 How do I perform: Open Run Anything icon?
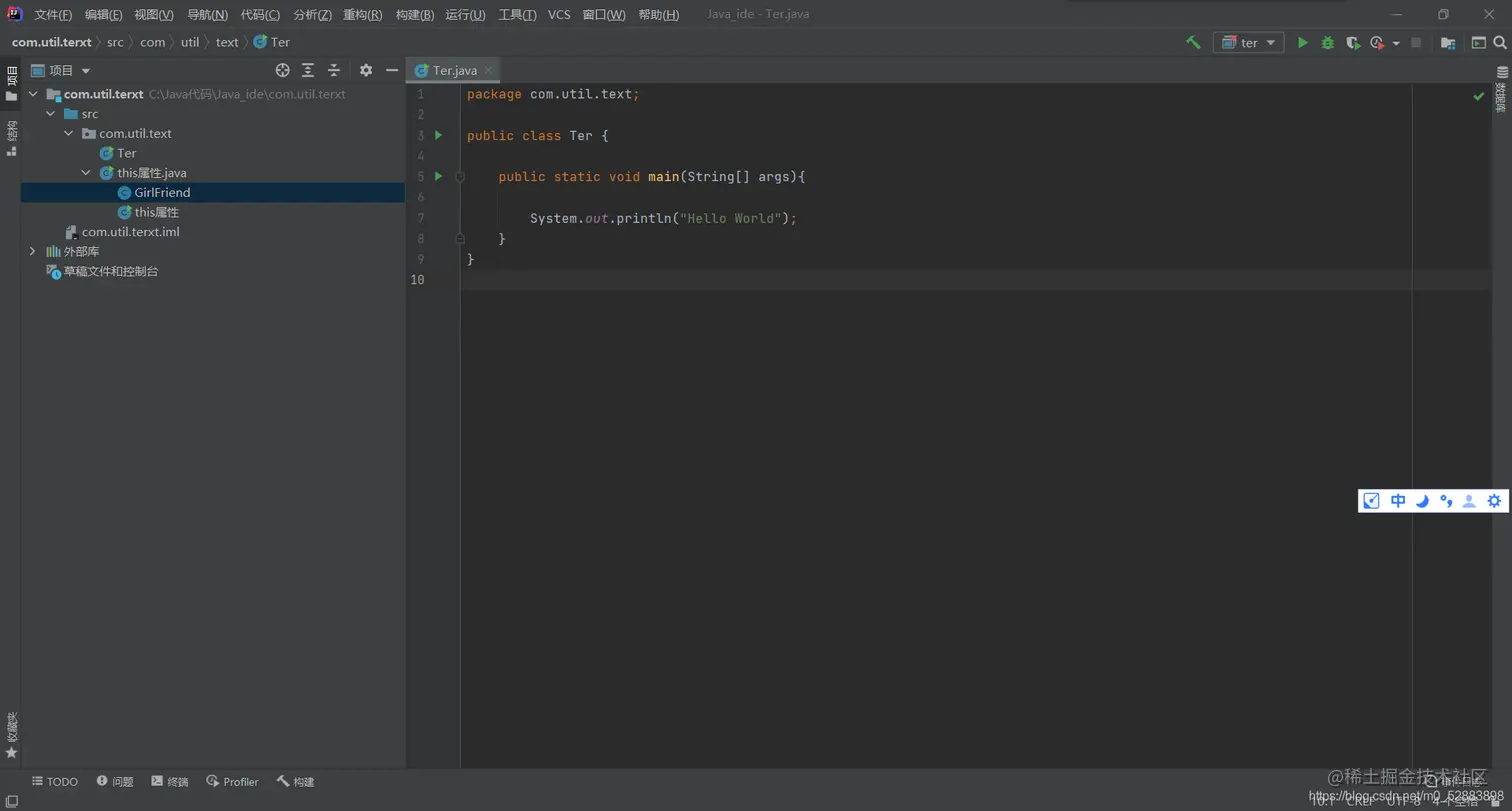[1478, 43]
